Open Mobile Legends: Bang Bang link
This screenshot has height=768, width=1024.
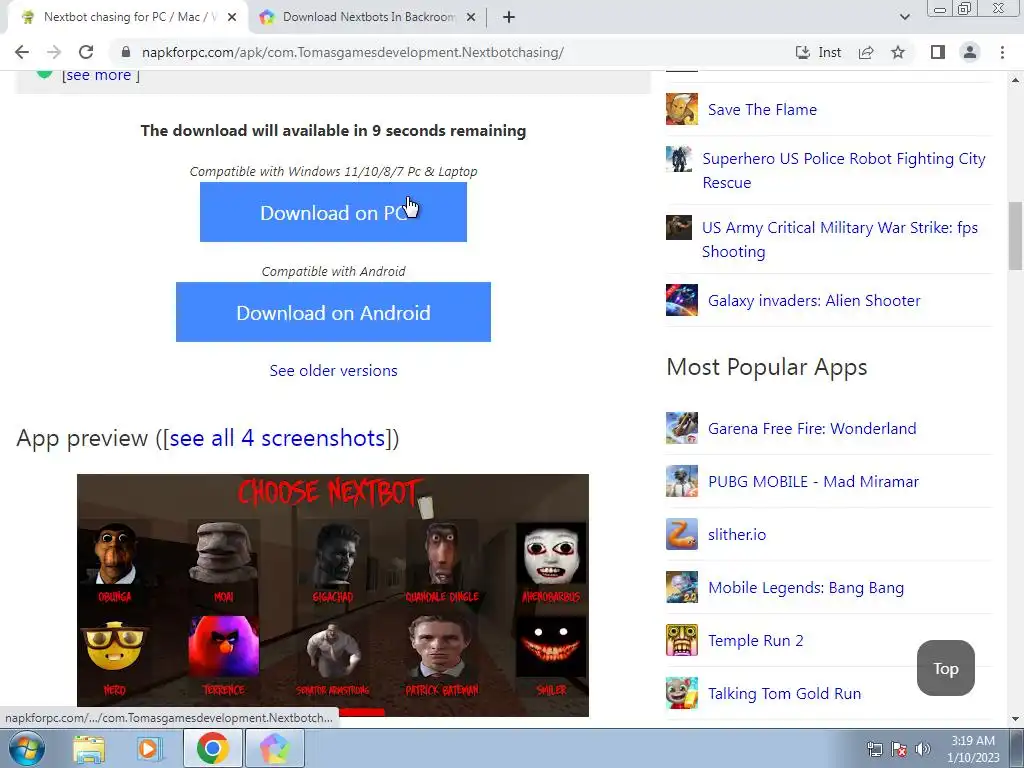(806, 588)
